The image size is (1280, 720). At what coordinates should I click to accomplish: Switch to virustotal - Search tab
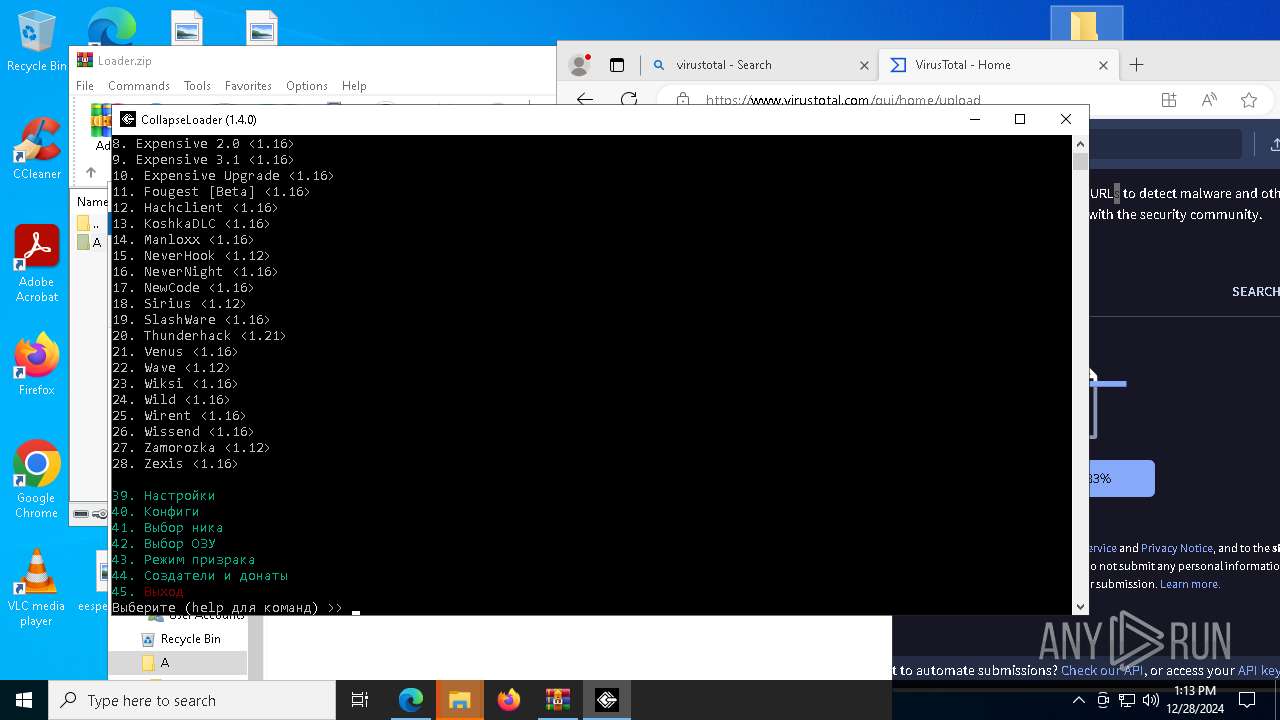(759, 65)
